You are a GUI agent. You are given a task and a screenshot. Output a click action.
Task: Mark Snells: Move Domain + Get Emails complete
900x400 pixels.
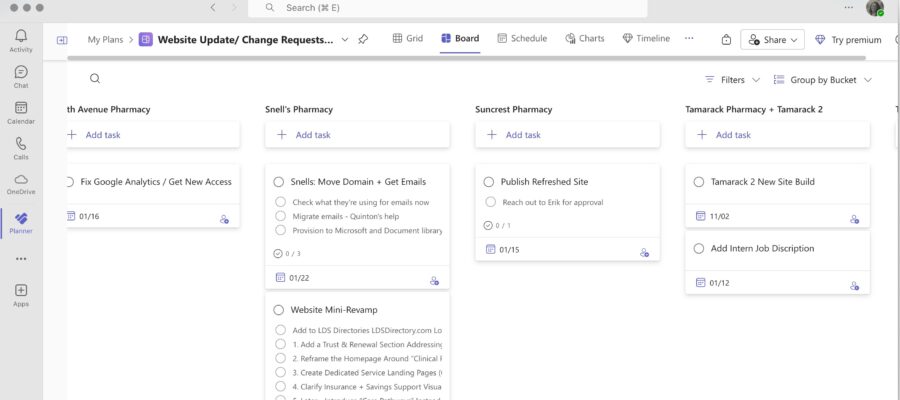[x=278, y=182]
